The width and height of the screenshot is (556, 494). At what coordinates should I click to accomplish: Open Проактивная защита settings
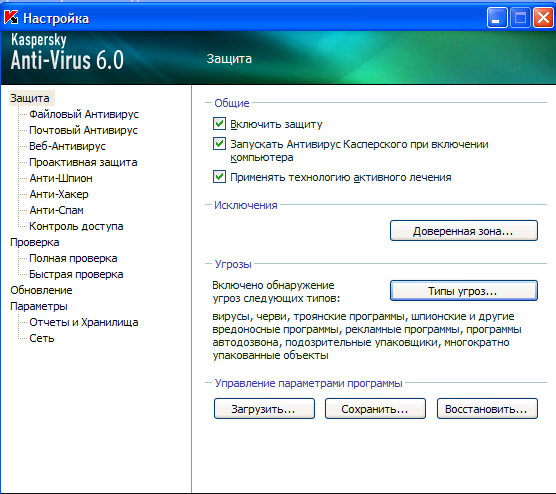click(x=83, y=162)
